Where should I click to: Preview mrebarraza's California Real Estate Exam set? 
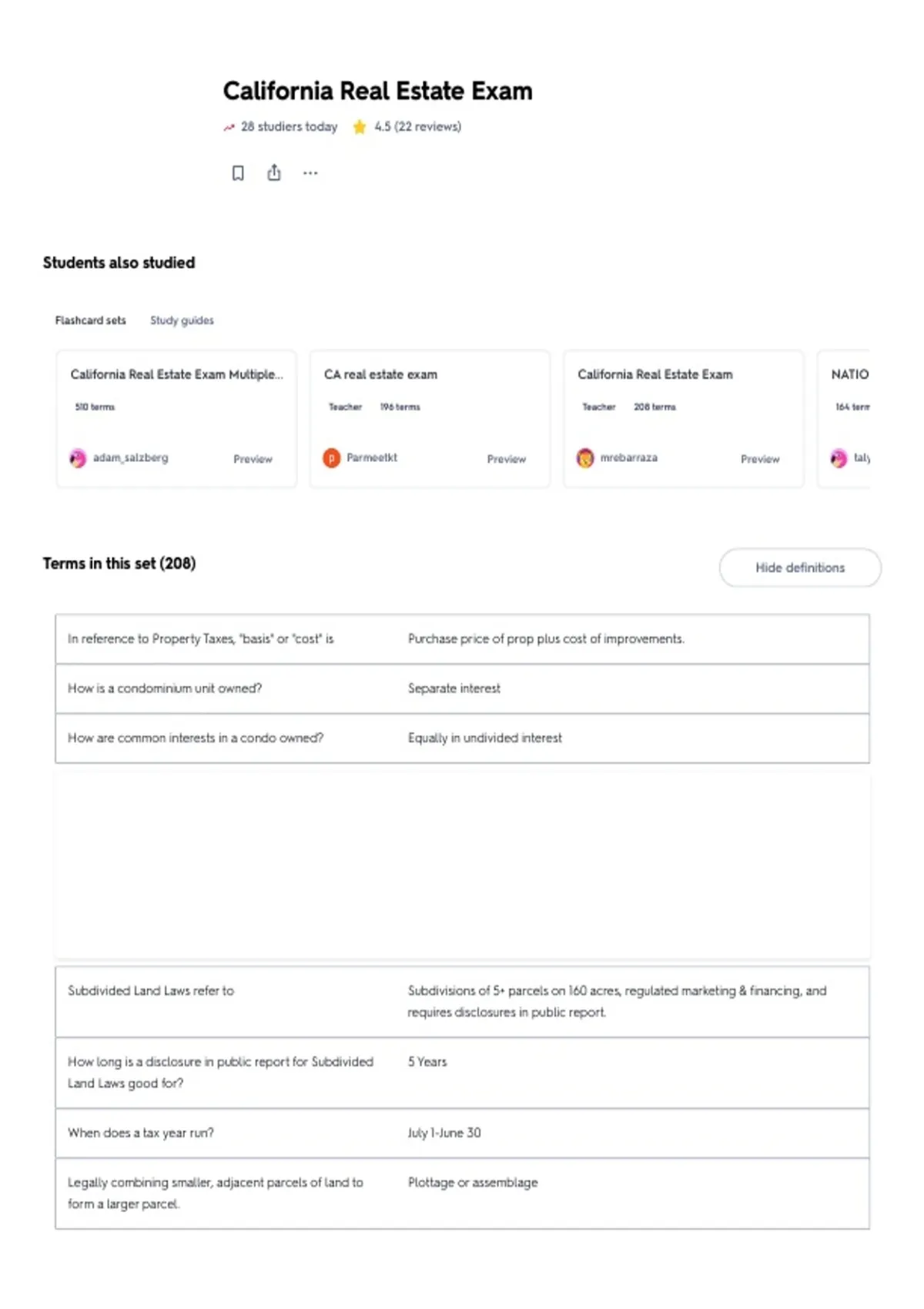[760, 459]
